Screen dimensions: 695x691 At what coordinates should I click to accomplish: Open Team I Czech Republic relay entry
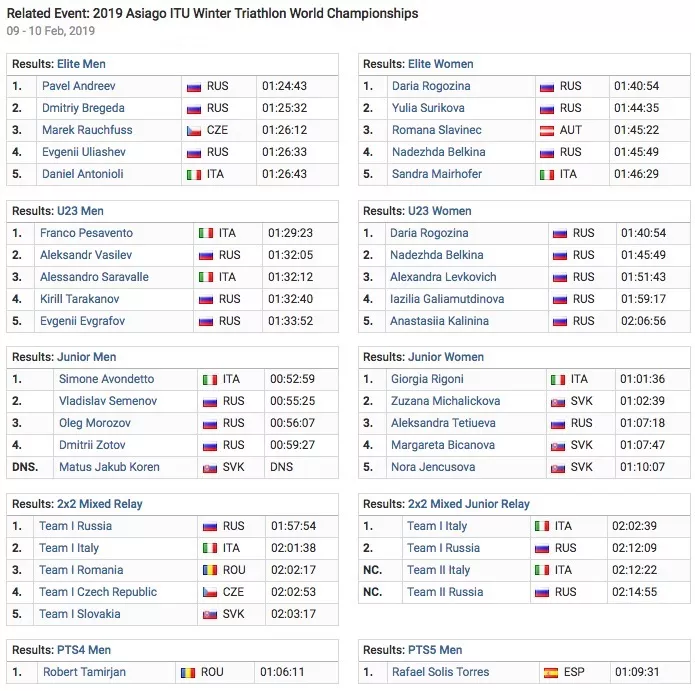click(98, 592)
